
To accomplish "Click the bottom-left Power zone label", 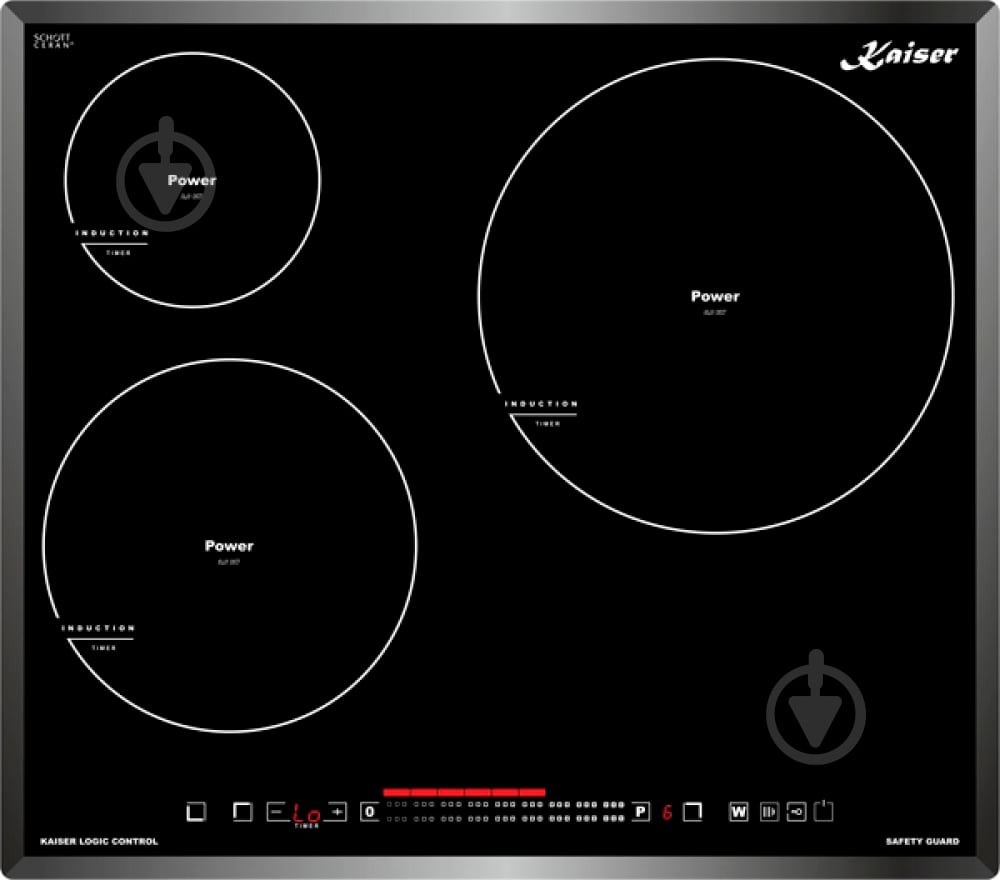I will point(229,546).
